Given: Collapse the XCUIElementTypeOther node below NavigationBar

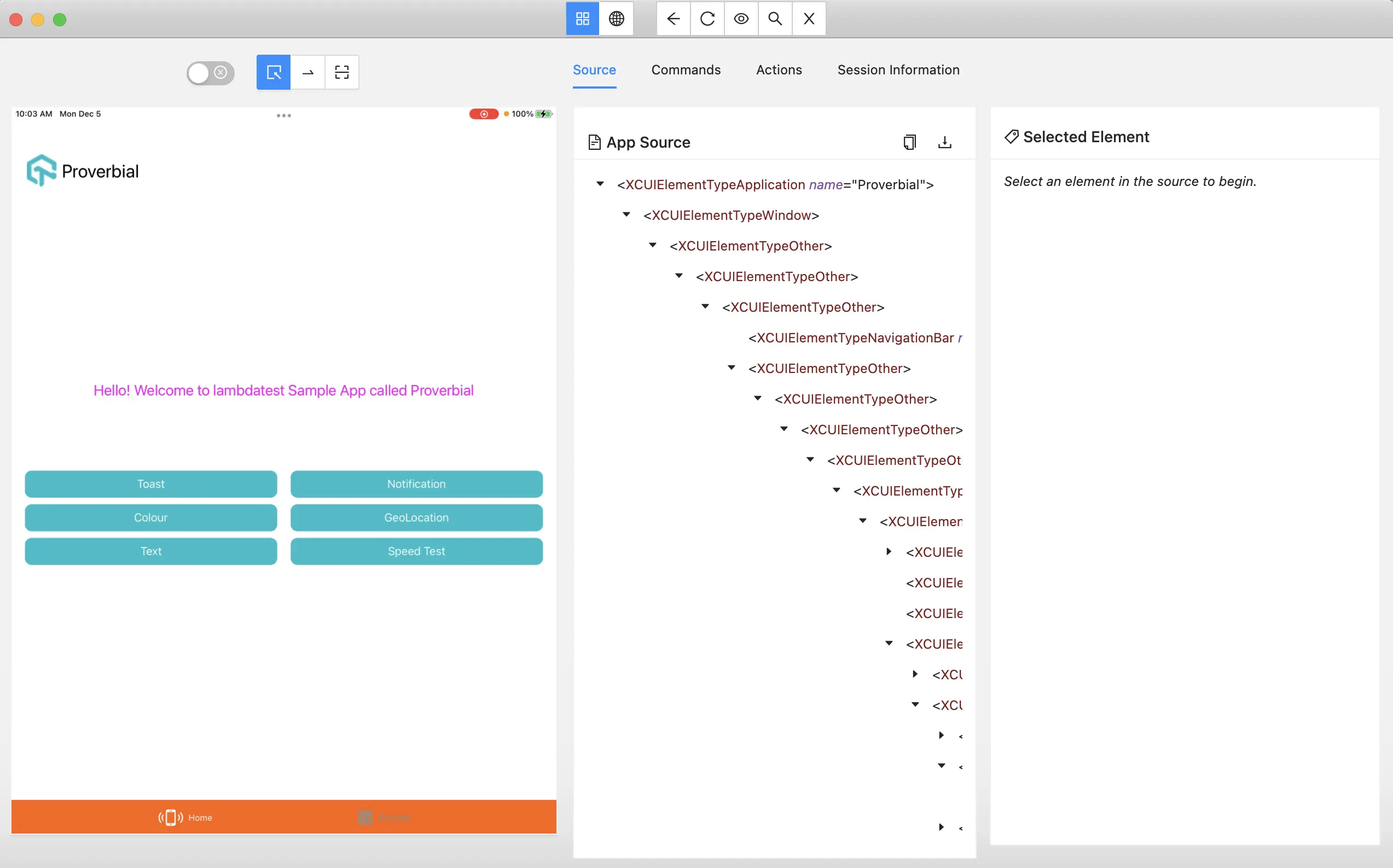Looking at the screenshot, I should point(732,368).
